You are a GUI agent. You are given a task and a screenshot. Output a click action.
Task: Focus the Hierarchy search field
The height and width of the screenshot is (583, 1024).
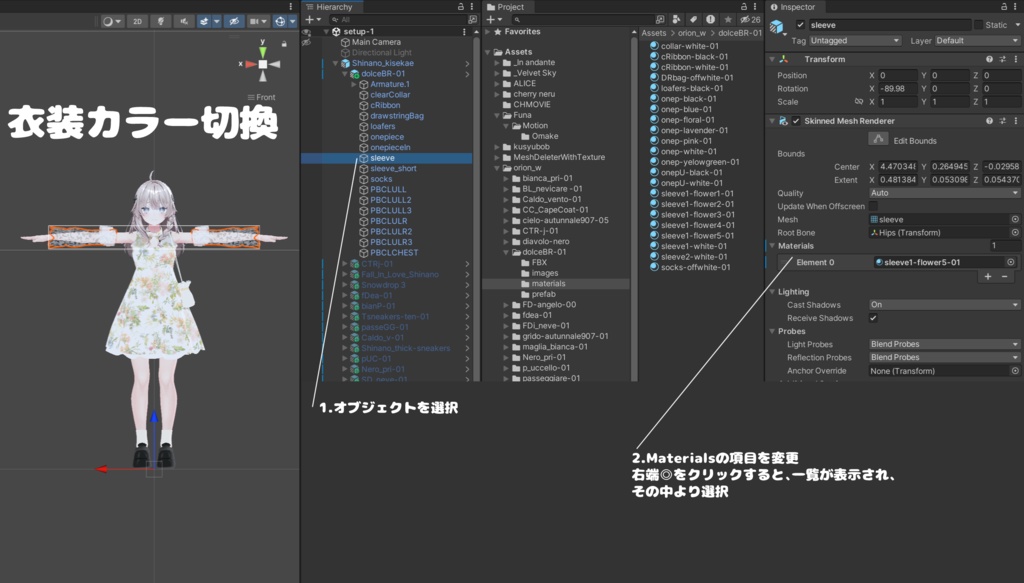point(398,20)
